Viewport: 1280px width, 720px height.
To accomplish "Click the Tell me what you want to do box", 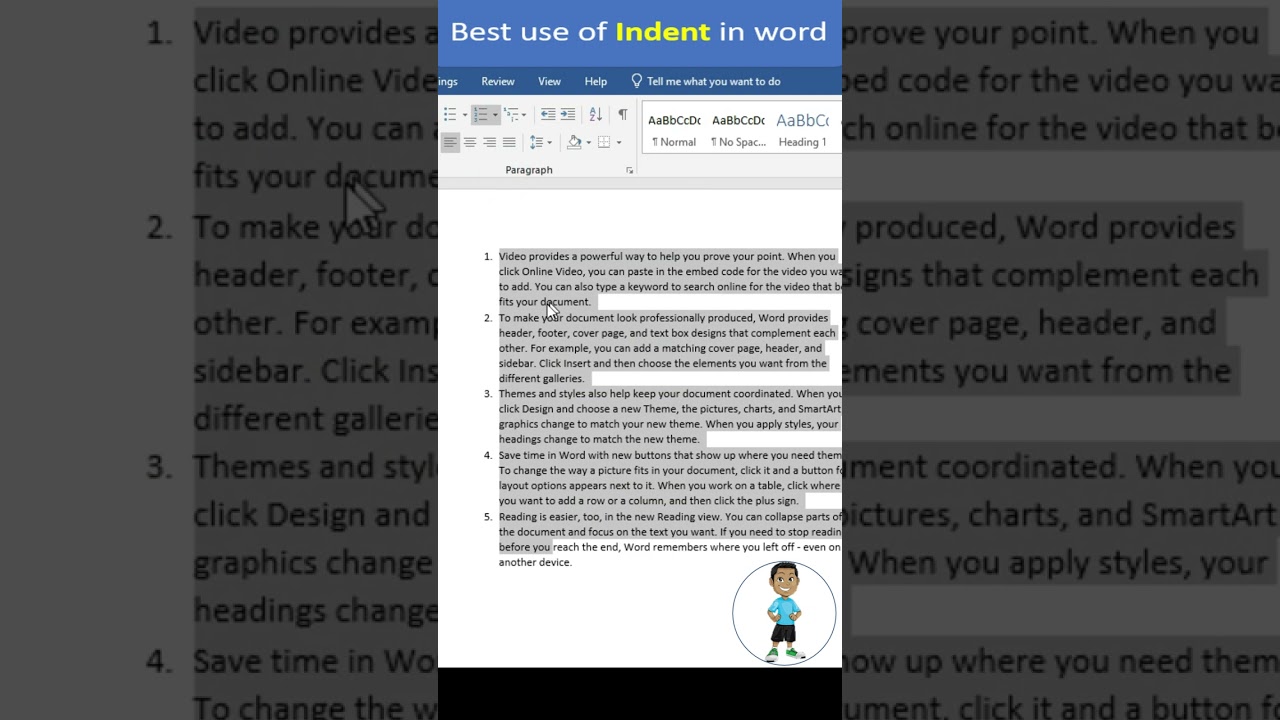I will tap(713, 82).
